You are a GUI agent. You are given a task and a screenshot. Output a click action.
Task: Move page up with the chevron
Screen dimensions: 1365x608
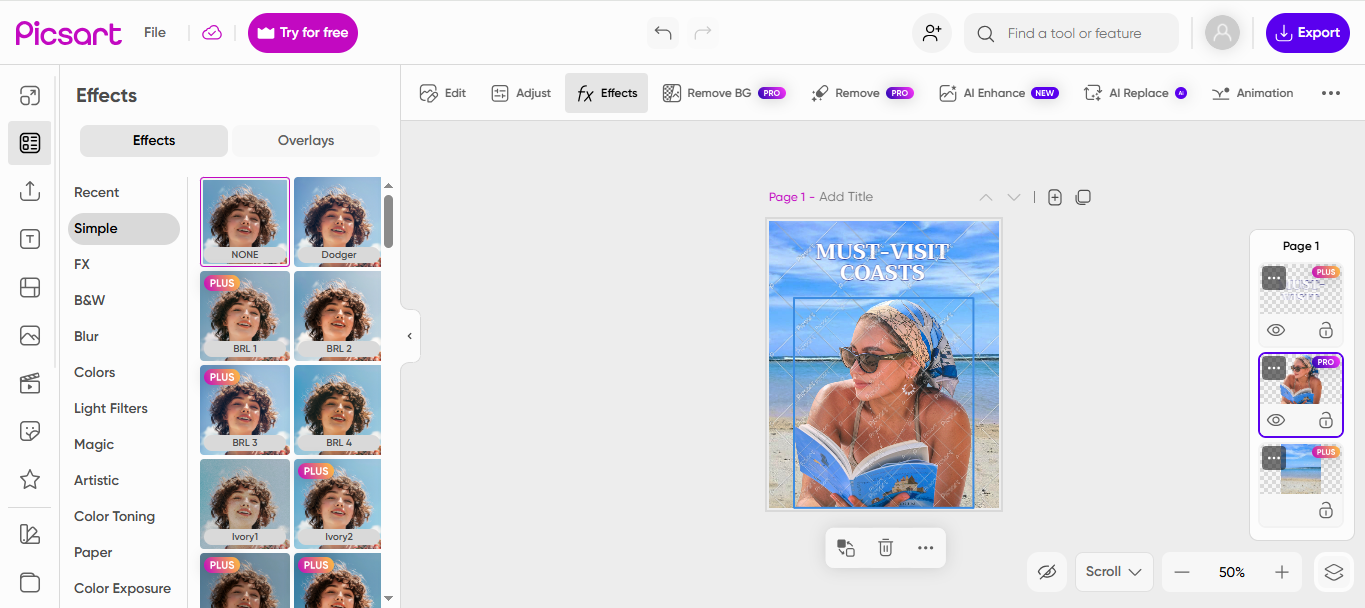point(986,197)
